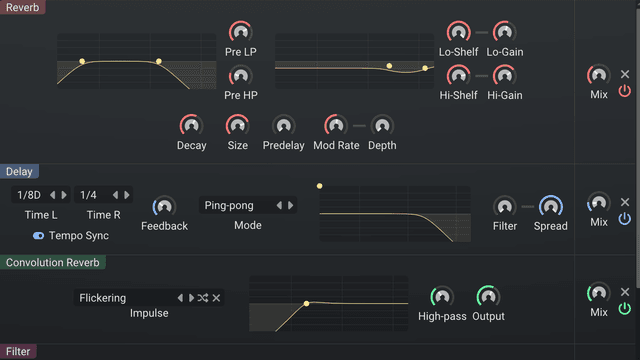640x360 pixels.
Task: Step Time R to previous value
Action: click(x=115, y=195)
